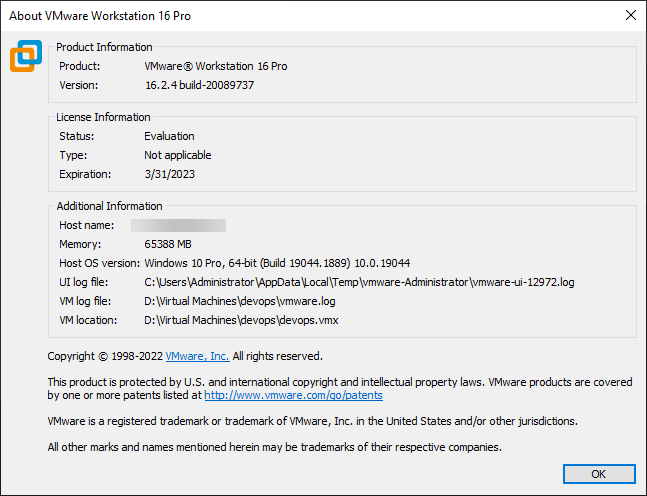Image resolution: width=647 pixels, height=496 pixels.
Task: Click the VM location path devops.vmx
Action: [x=241, y=320]
